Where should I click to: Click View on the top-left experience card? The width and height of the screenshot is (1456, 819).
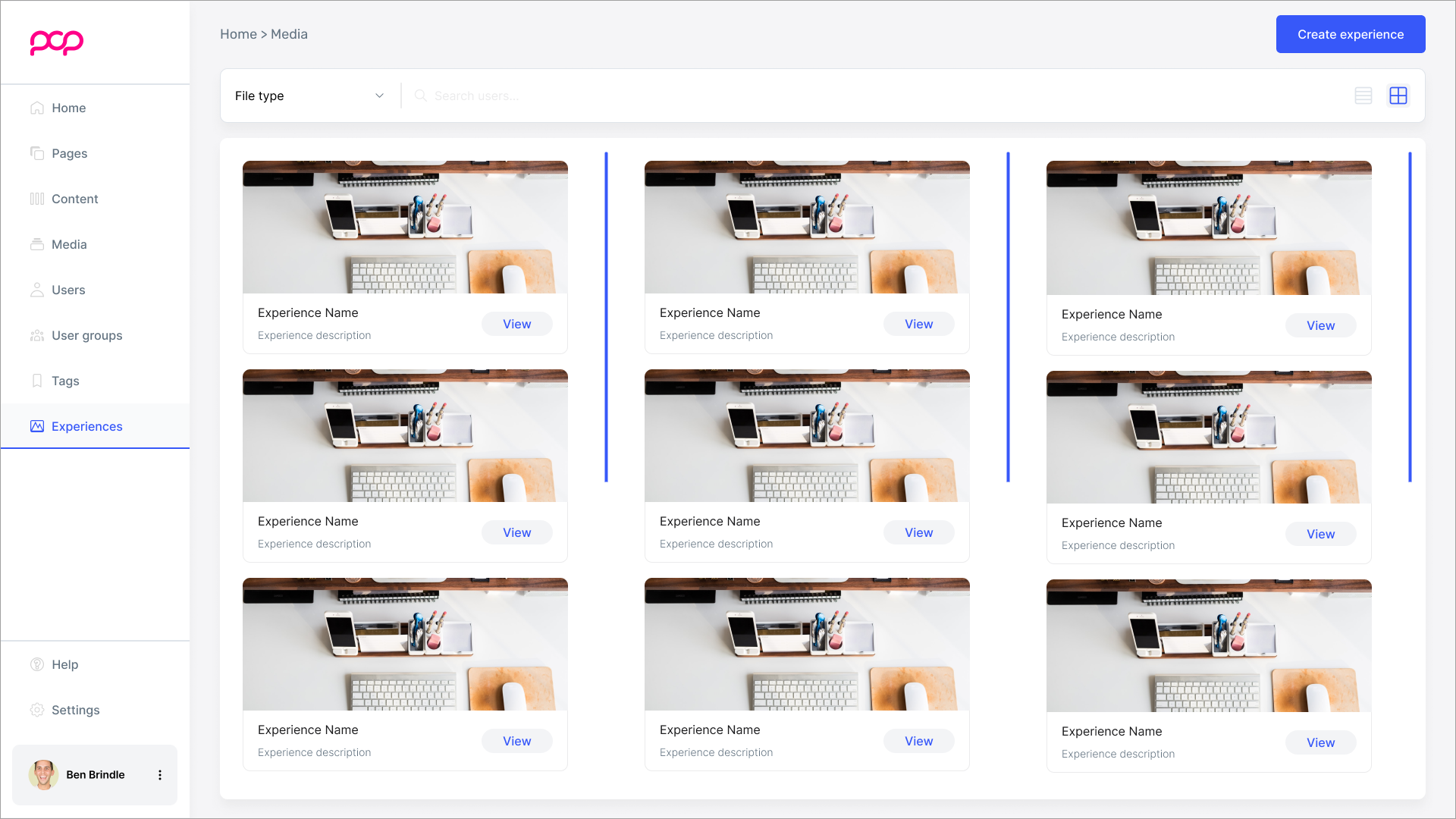point(516,324)
